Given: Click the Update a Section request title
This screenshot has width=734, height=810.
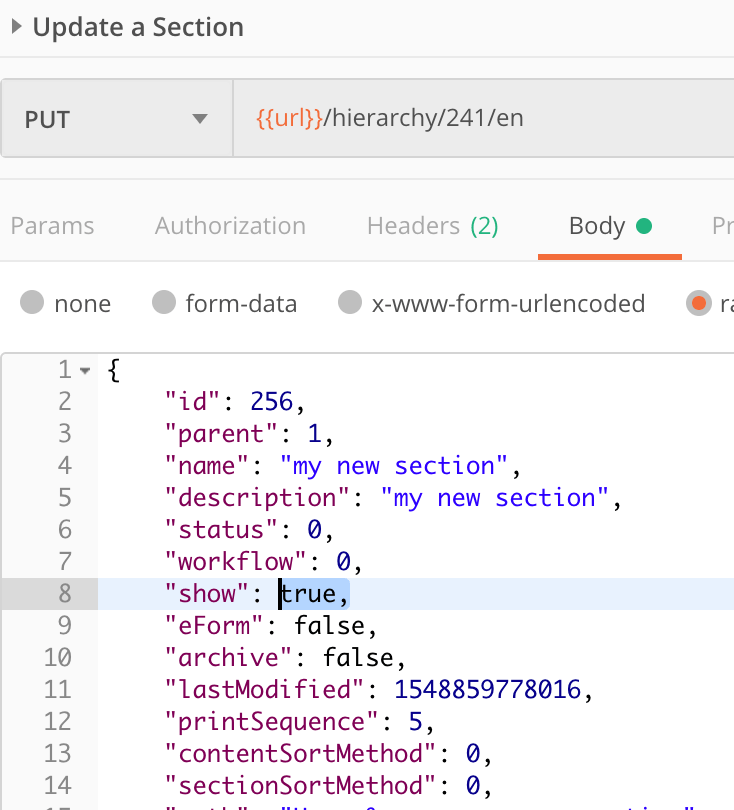Looking at the screenshot, I should point(138,27).
